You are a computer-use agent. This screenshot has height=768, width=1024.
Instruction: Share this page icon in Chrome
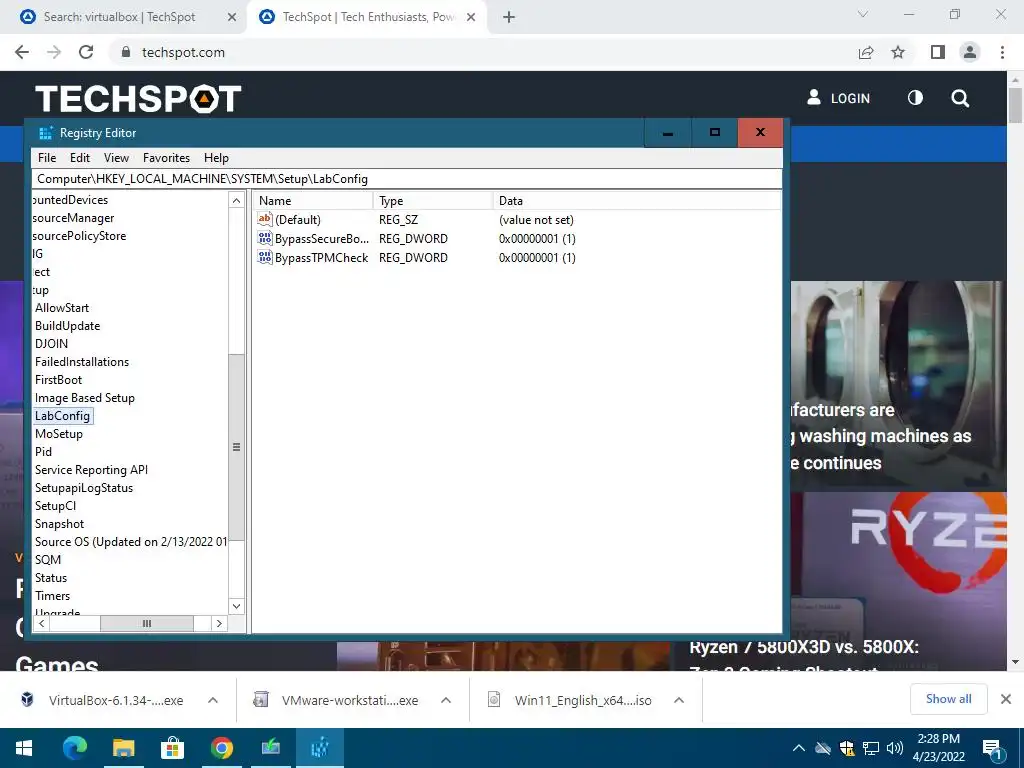click(x=866, y=52)
